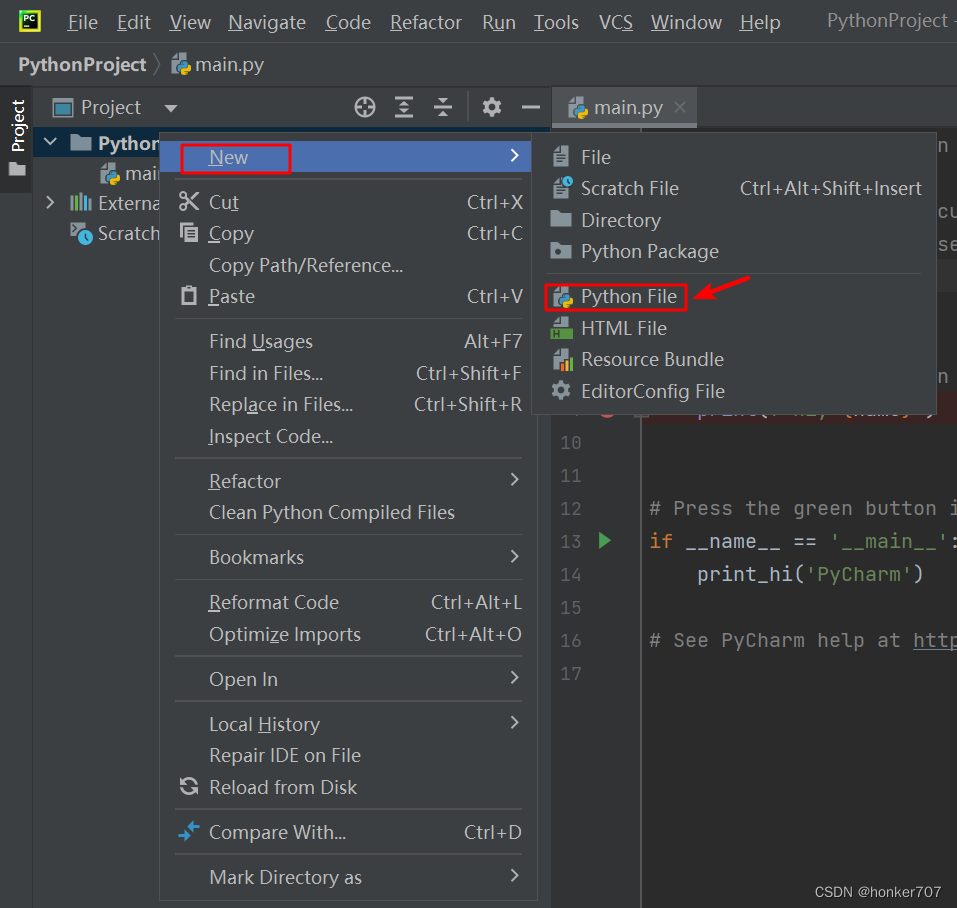The height and width of the screenshot is (908, 957).
Task: Click the HTML File icon
Action: click(x=562, y=328)
